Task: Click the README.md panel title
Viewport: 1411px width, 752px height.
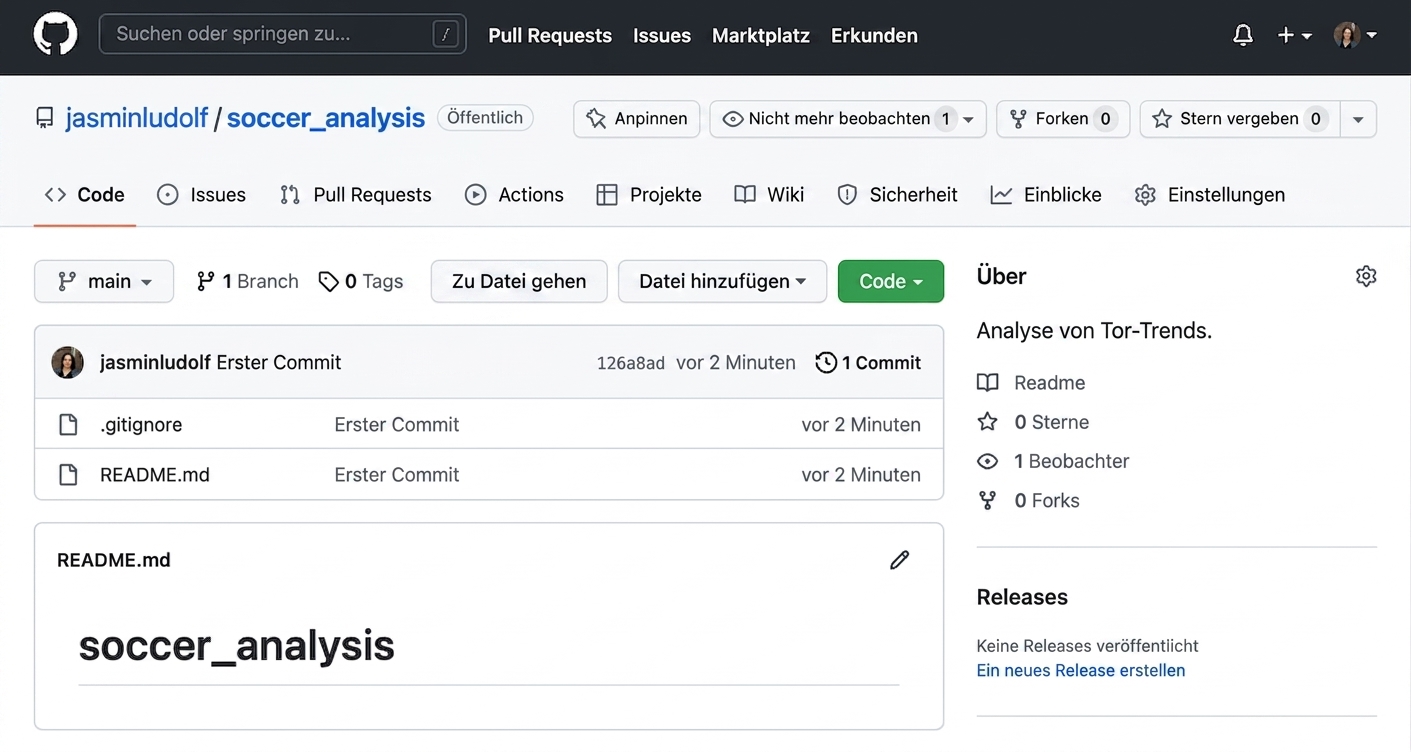Action: (114, 560)
